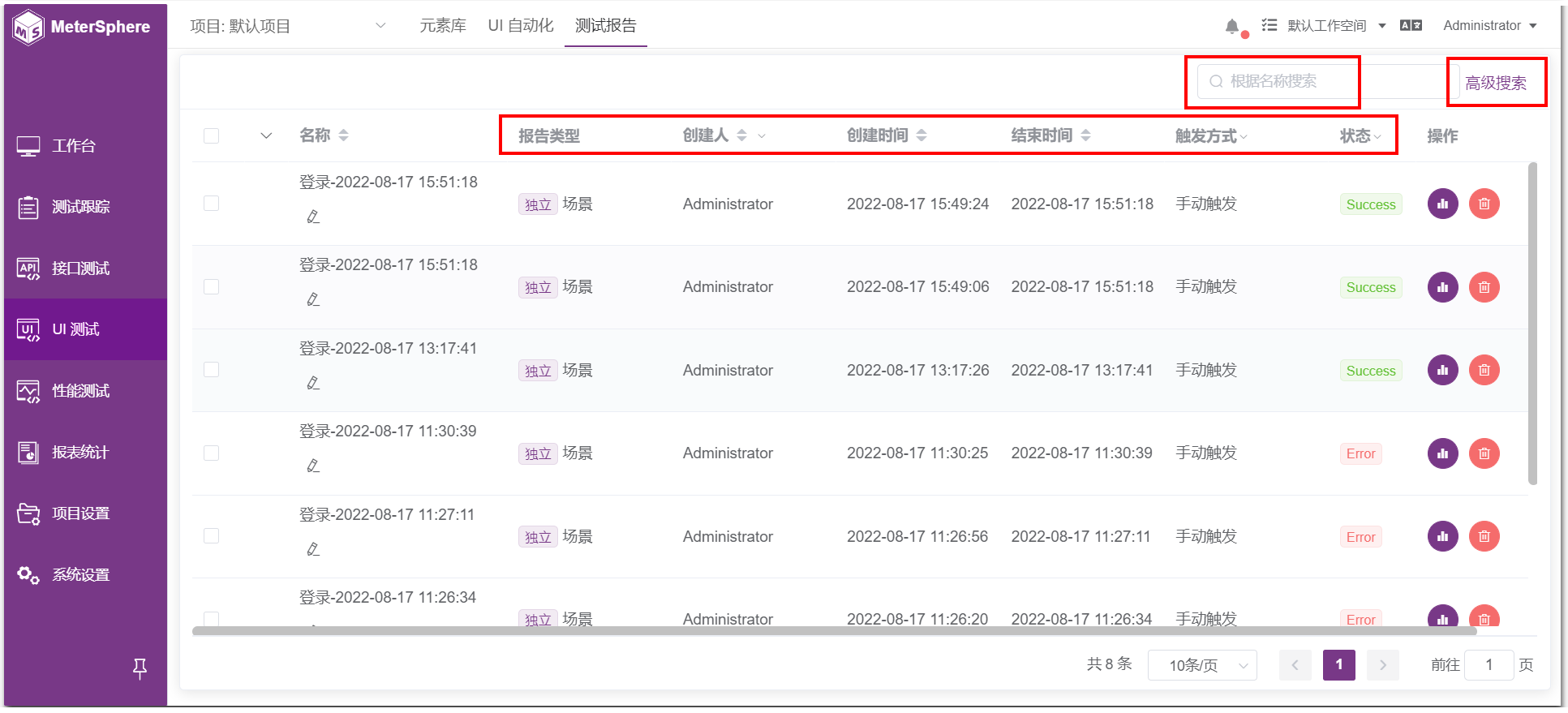This screenshot has height=713, width=1568.
Task: View report statistics for the 13:17:41 login report
Action: (x=1442, y=370)
